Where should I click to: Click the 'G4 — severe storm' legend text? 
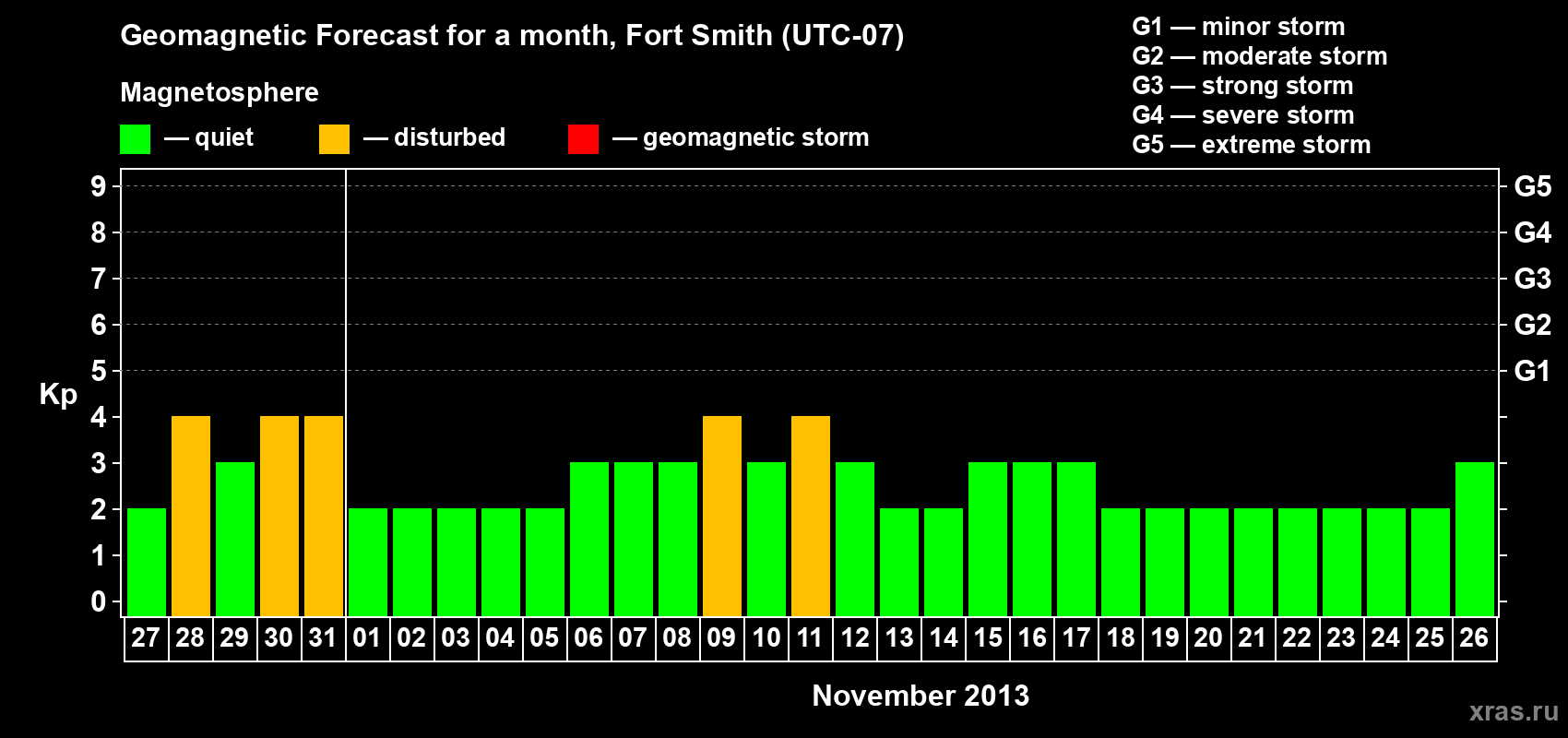[1242, 115]
